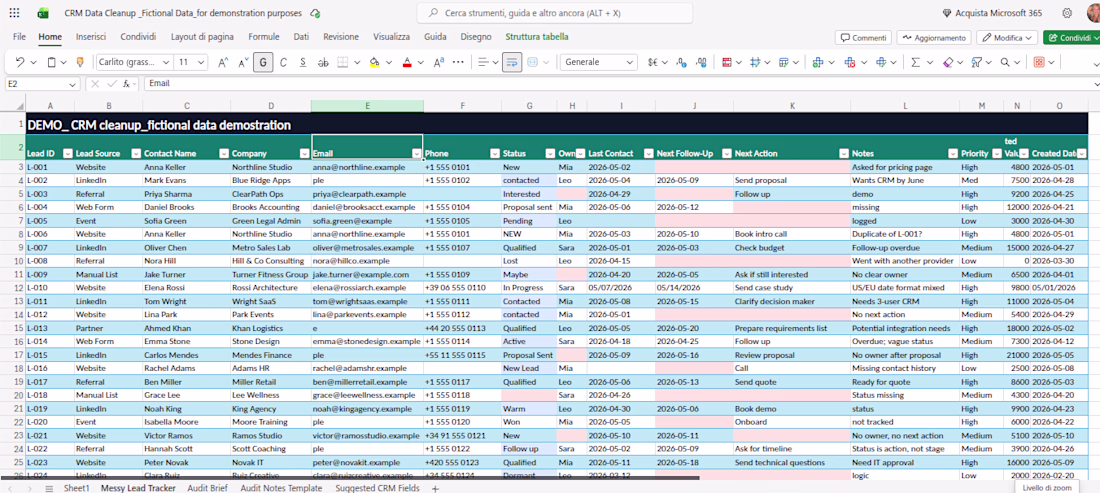The height and width of the screenshot is (493, 1100).
Task: Click the insert cells icon
Action: (x=817, y=62)
